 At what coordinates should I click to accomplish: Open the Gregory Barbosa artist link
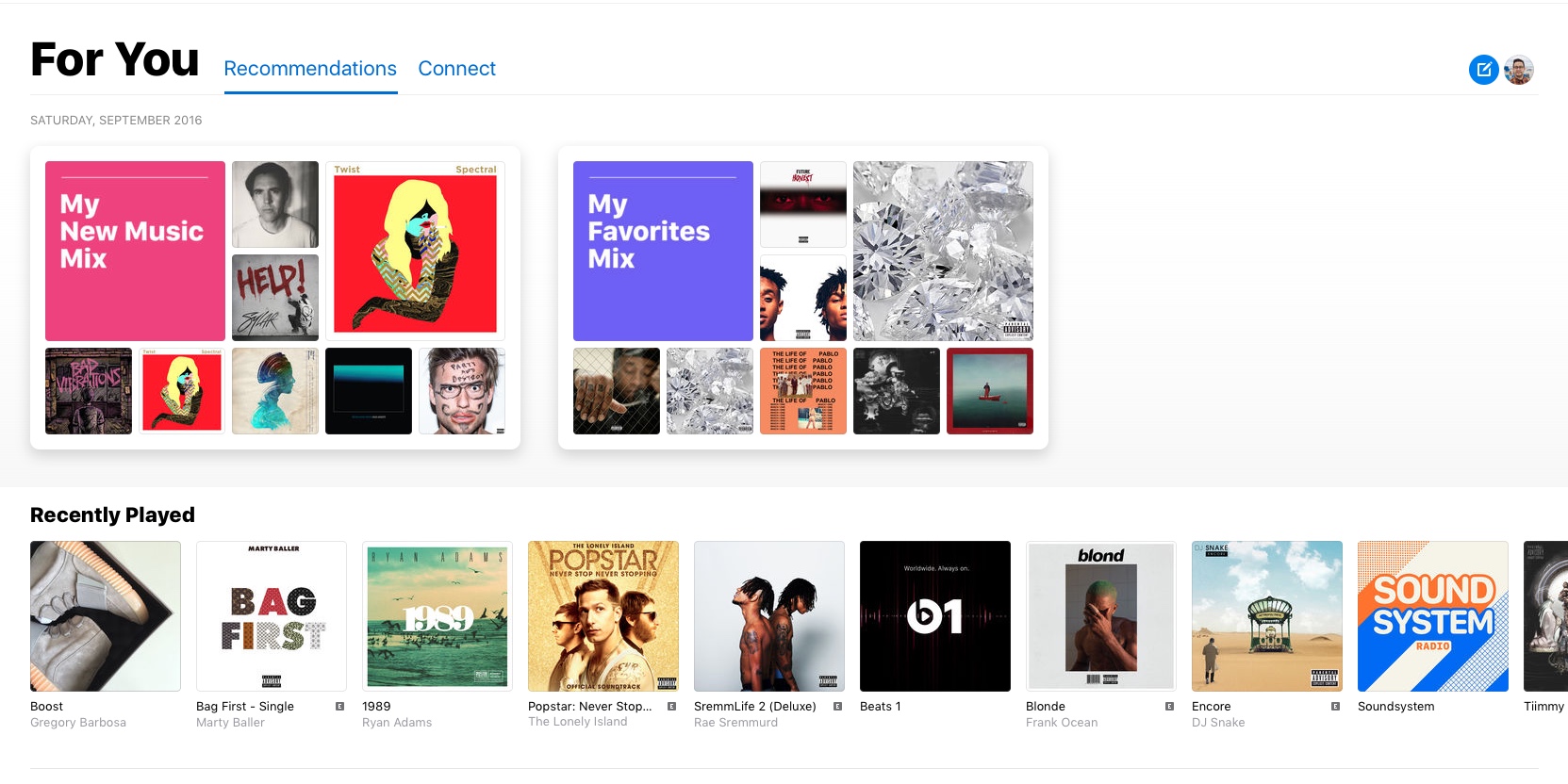point(78,723)
